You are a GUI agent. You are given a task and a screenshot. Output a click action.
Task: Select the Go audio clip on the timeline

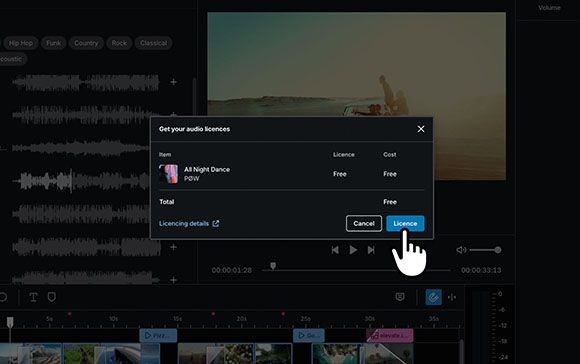coord(309,336)
